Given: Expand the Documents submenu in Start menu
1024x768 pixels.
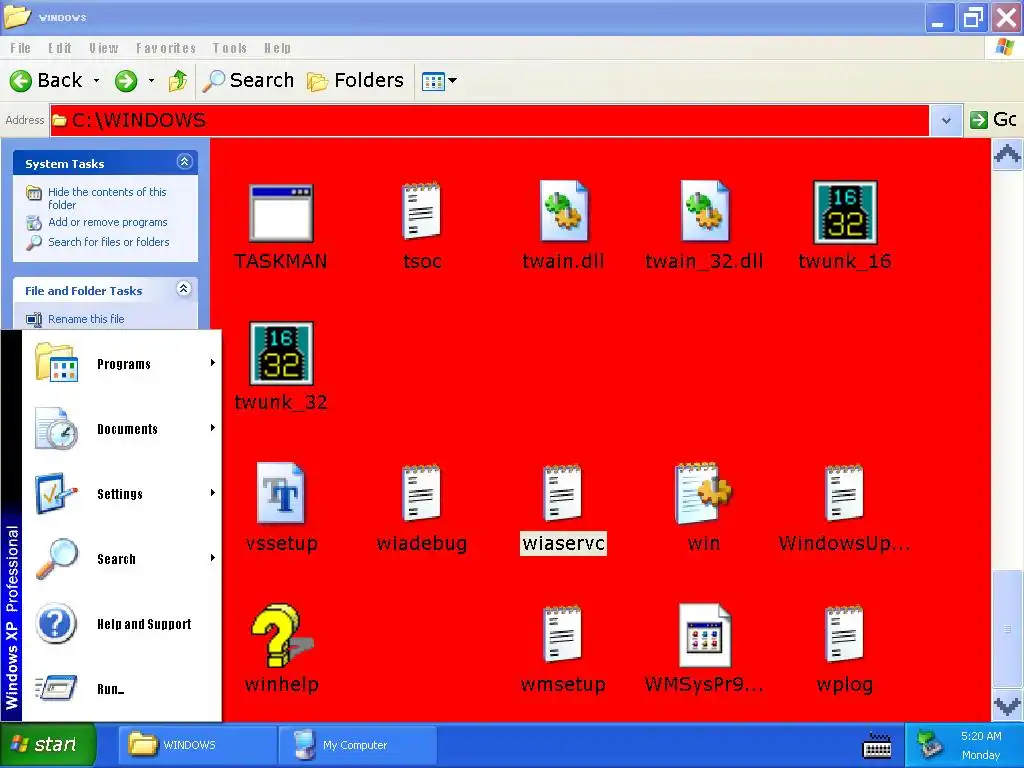Looking at the screenshot, I should [x=122, y=428].
